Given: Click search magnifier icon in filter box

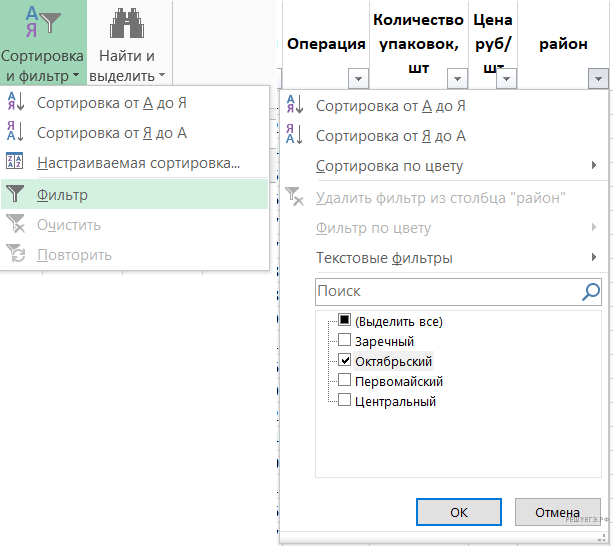Looking at the screenshot, I should (x=591, y=291).
